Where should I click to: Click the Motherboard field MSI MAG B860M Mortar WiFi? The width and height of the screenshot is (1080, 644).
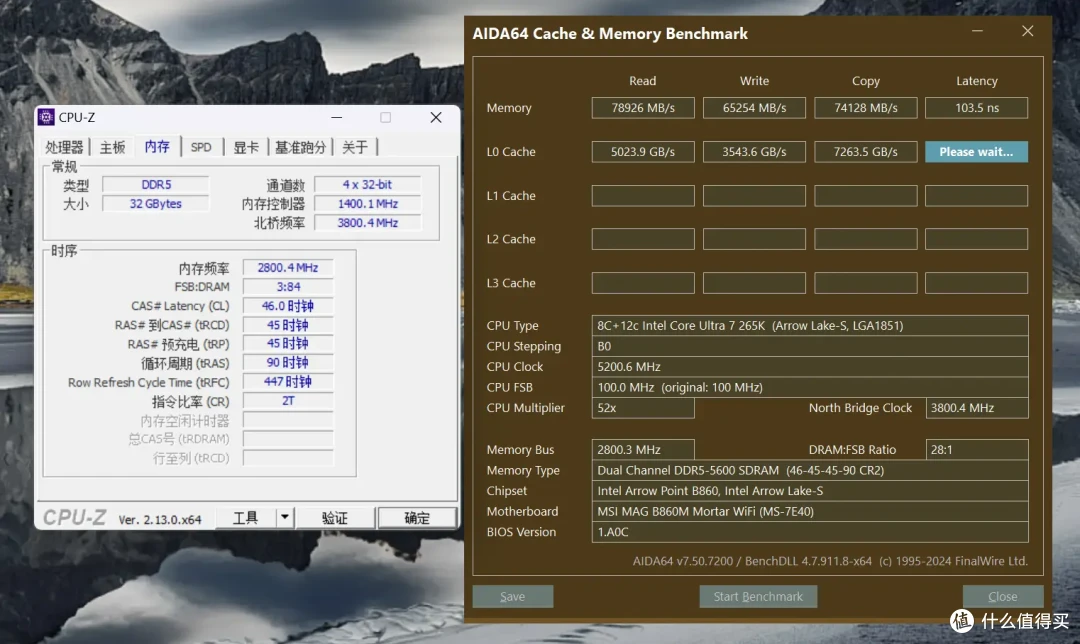[x=810, y=512]
